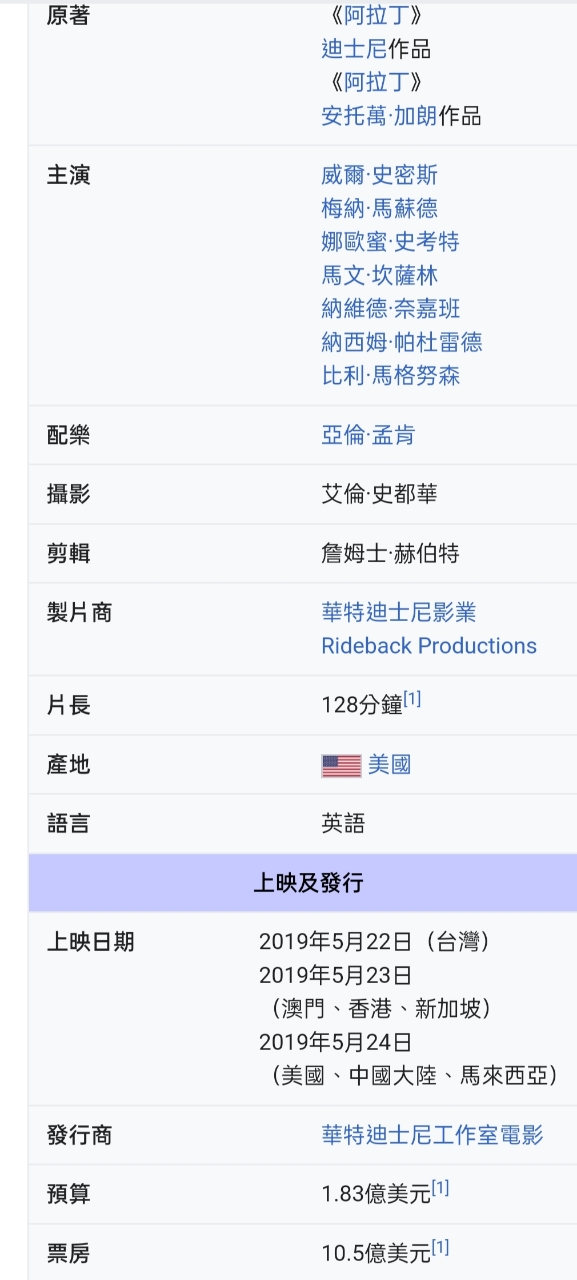The width and height of the screenshot is (577, 1280).
Task: Click citation [1] beside 1.83億美元
Action: tap(440, 1188)
